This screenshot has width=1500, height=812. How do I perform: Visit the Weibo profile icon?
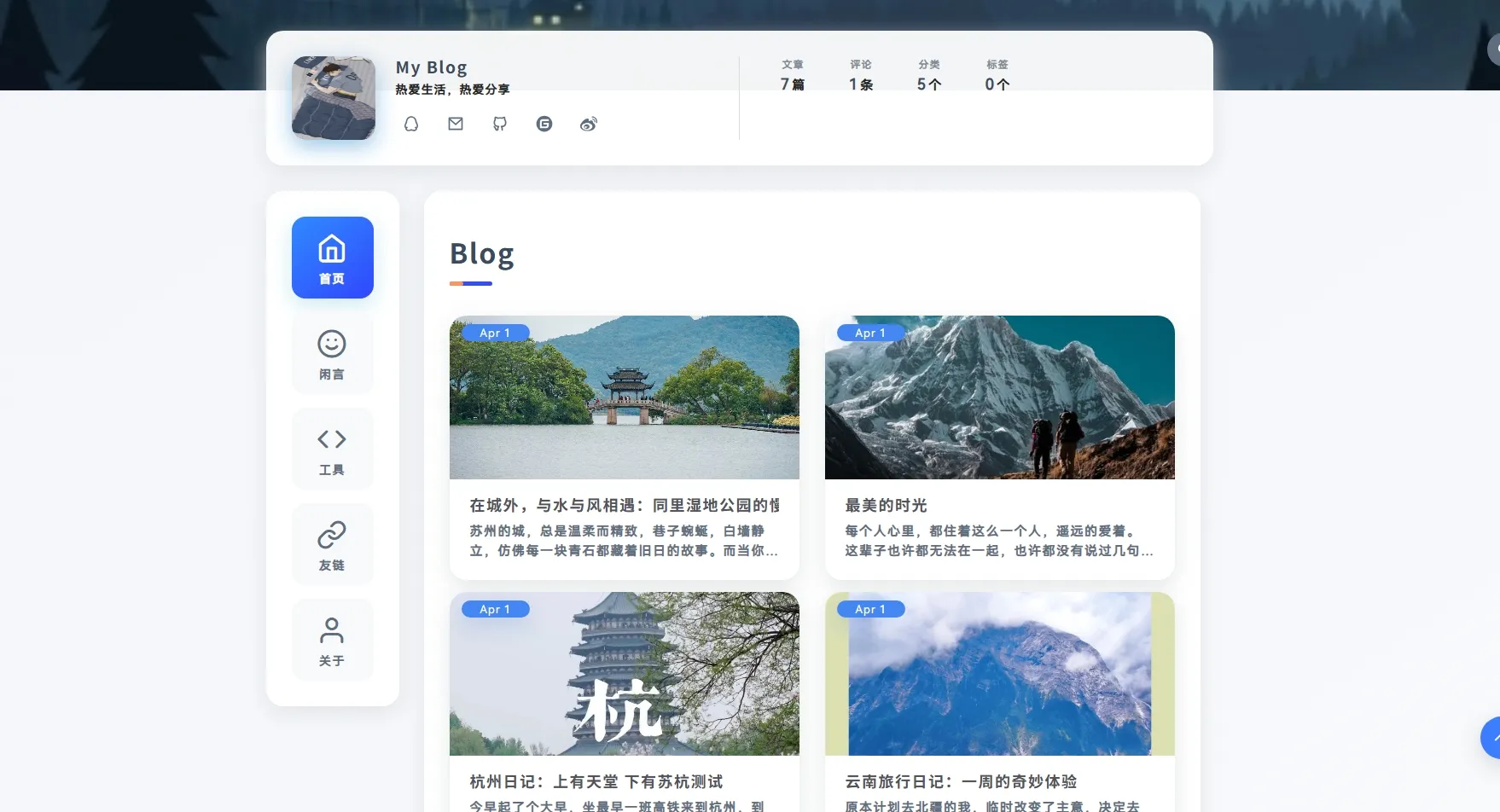click(589, 124)
